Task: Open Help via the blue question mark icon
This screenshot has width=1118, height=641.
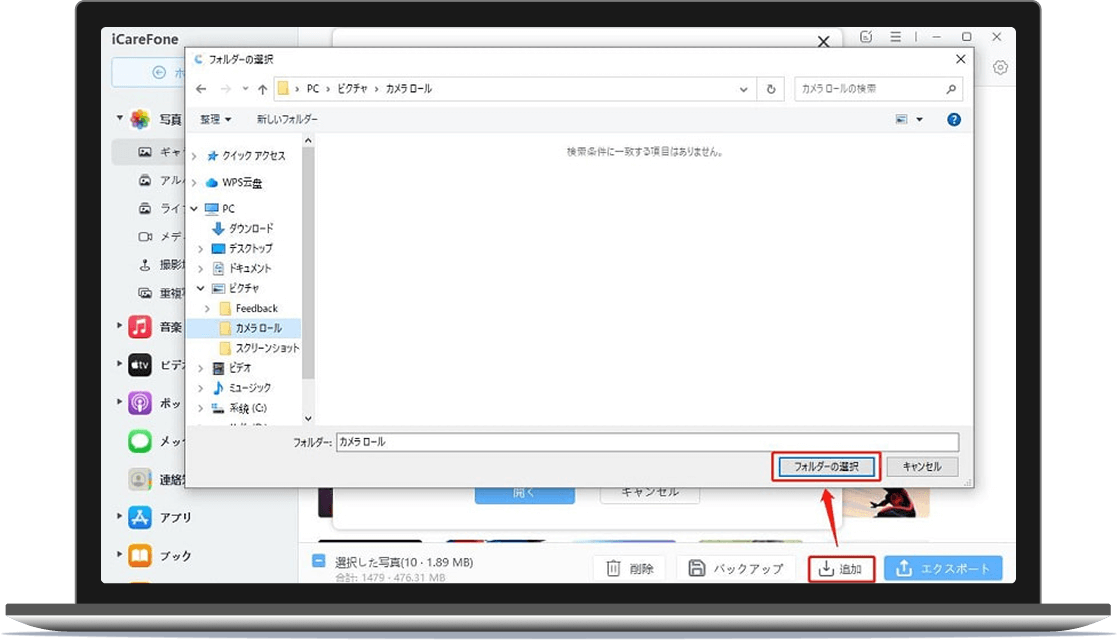Action: click(953, 118)
